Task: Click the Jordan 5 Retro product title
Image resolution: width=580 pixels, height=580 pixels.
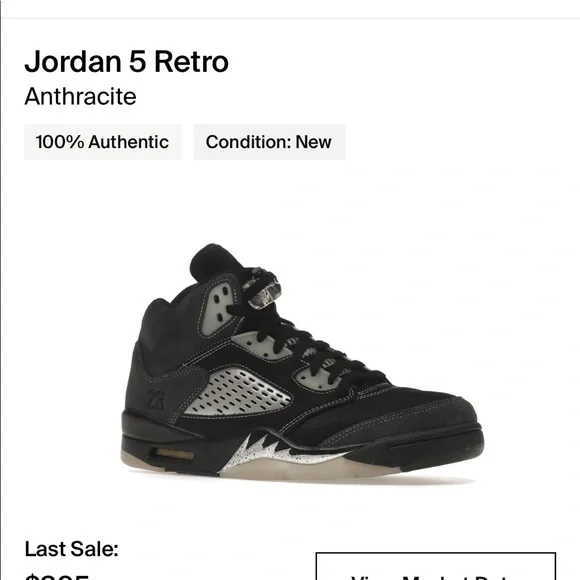Action: pyautogui.click(x=127, y=61)
